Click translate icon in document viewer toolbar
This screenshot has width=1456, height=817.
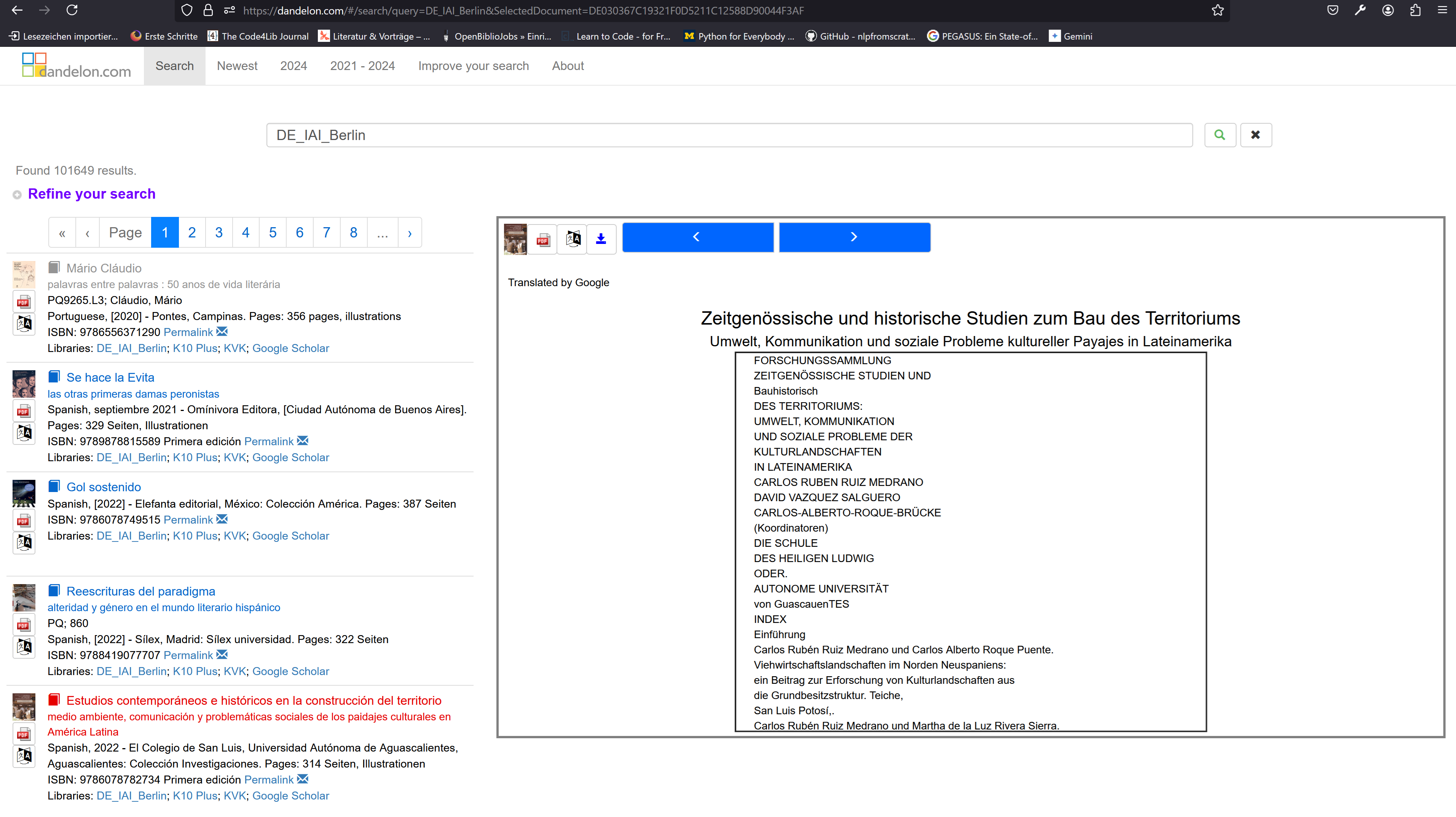tap(572, 239)
